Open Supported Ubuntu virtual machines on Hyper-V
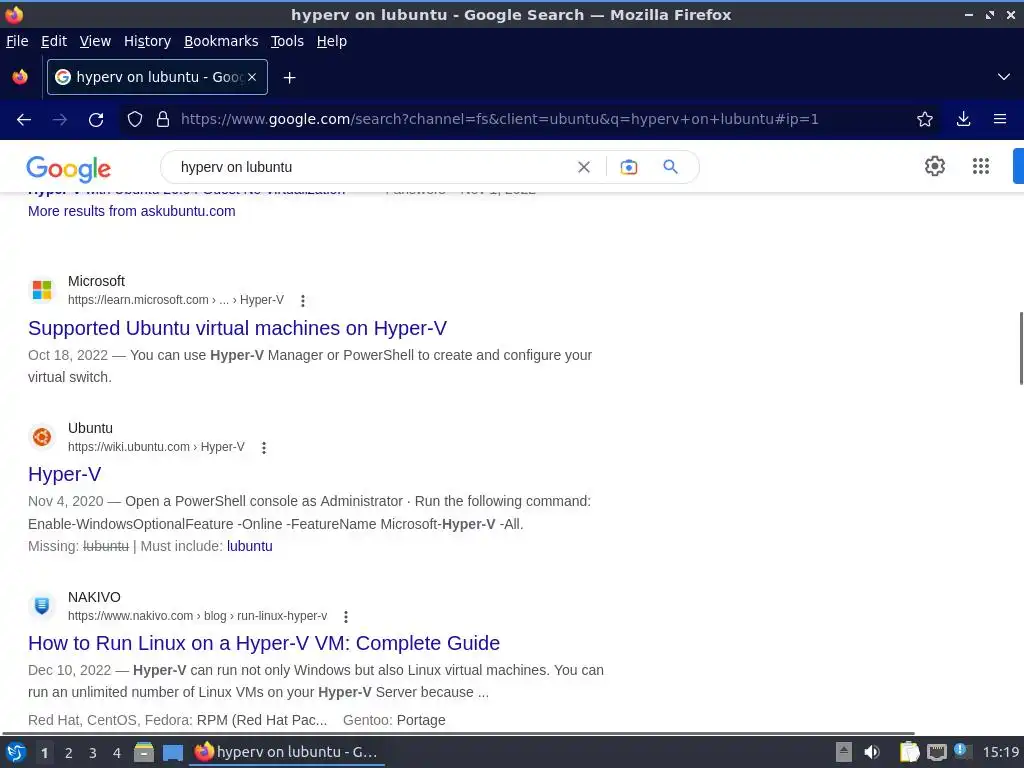The height and width of the screenshot is (768, 1024). [x=237, y=328]
